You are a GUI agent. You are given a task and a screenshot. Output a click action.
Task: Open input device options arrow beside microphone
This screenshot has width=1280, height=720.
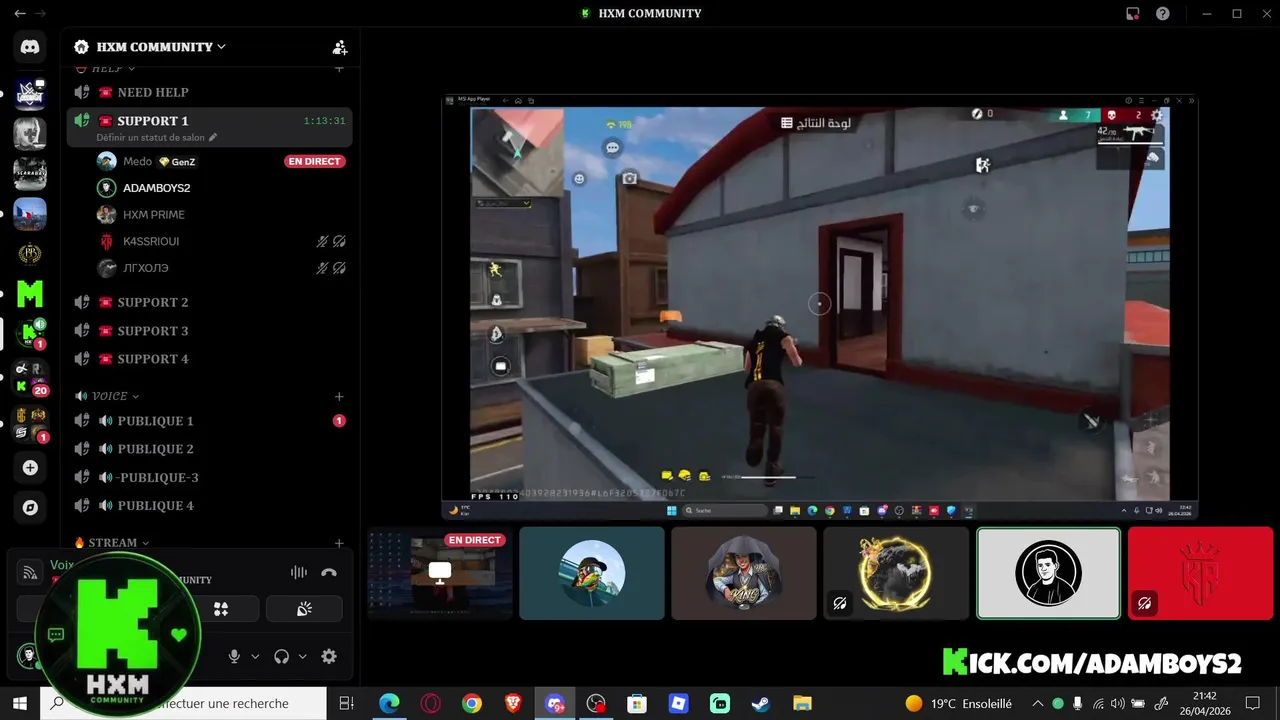click(x=255, y=657)
